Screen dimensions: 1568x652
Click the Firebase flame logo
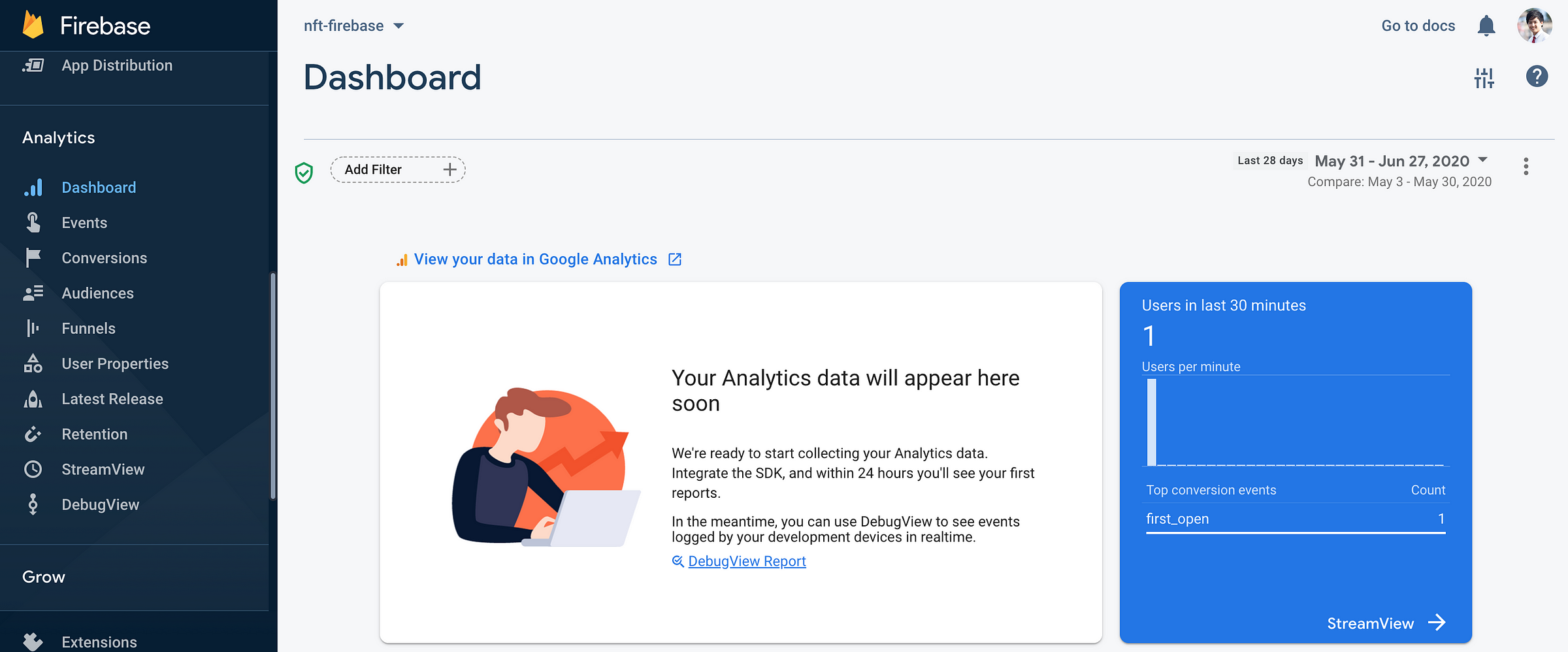click(x=33, y=25)
